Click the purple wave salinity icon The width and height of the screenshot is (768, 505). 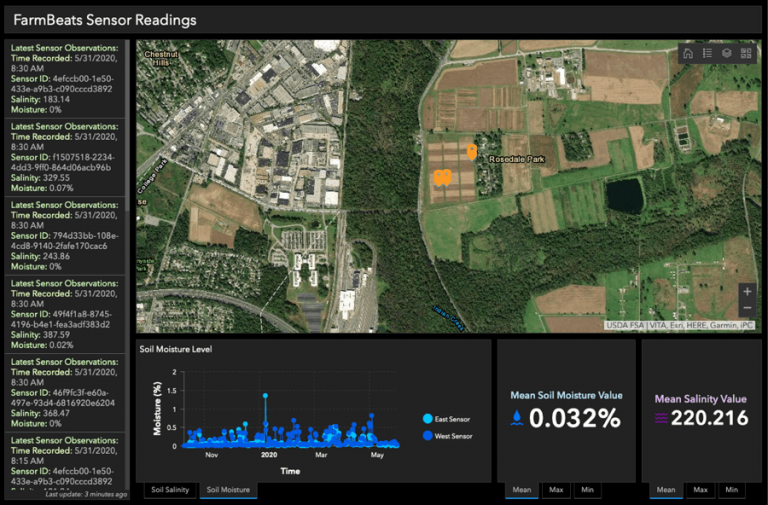661,418
